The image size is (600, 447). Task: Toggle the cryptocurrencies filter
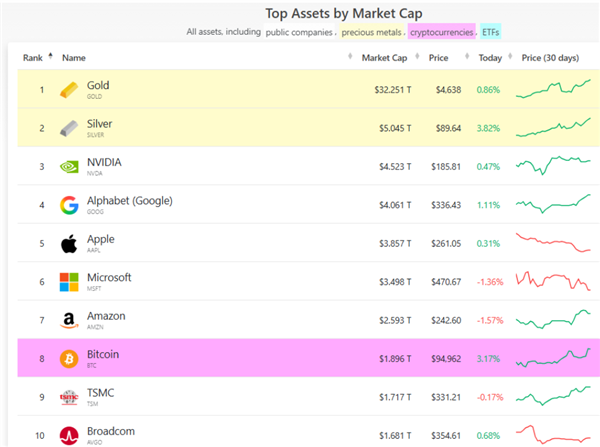click(442, 32)
